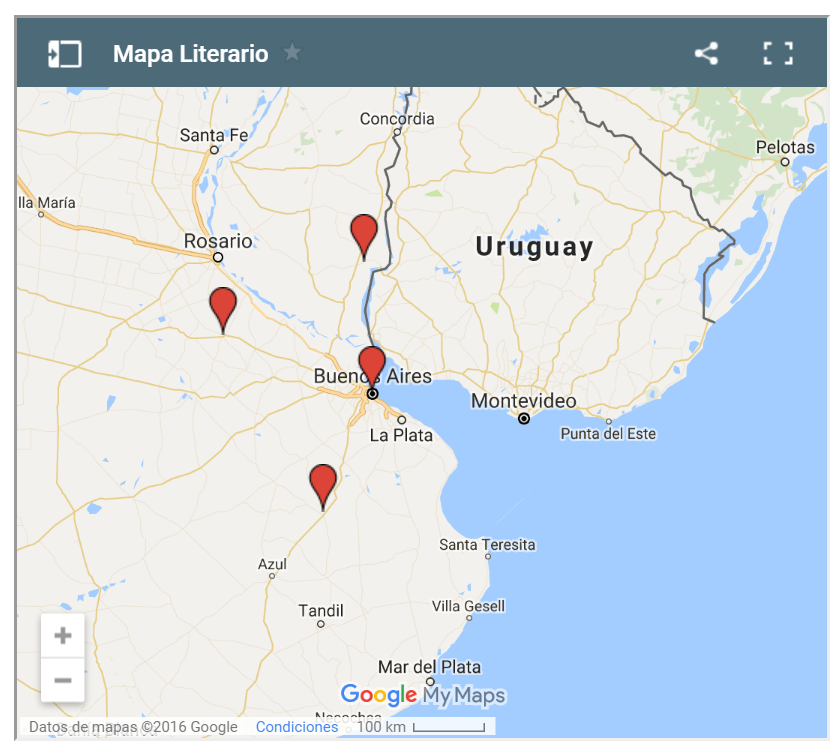838x751 pixels.
Task: Click the Santa Fe city label
Action: 214,135
